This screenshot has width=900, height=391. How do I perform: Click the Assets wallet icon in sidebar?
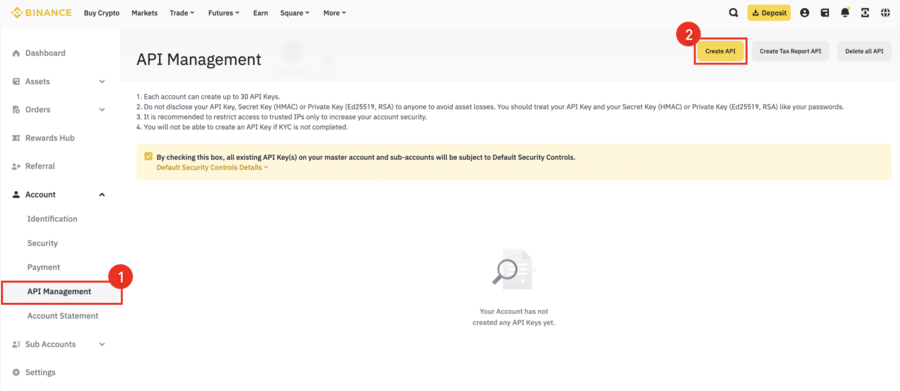pos(16,82)
